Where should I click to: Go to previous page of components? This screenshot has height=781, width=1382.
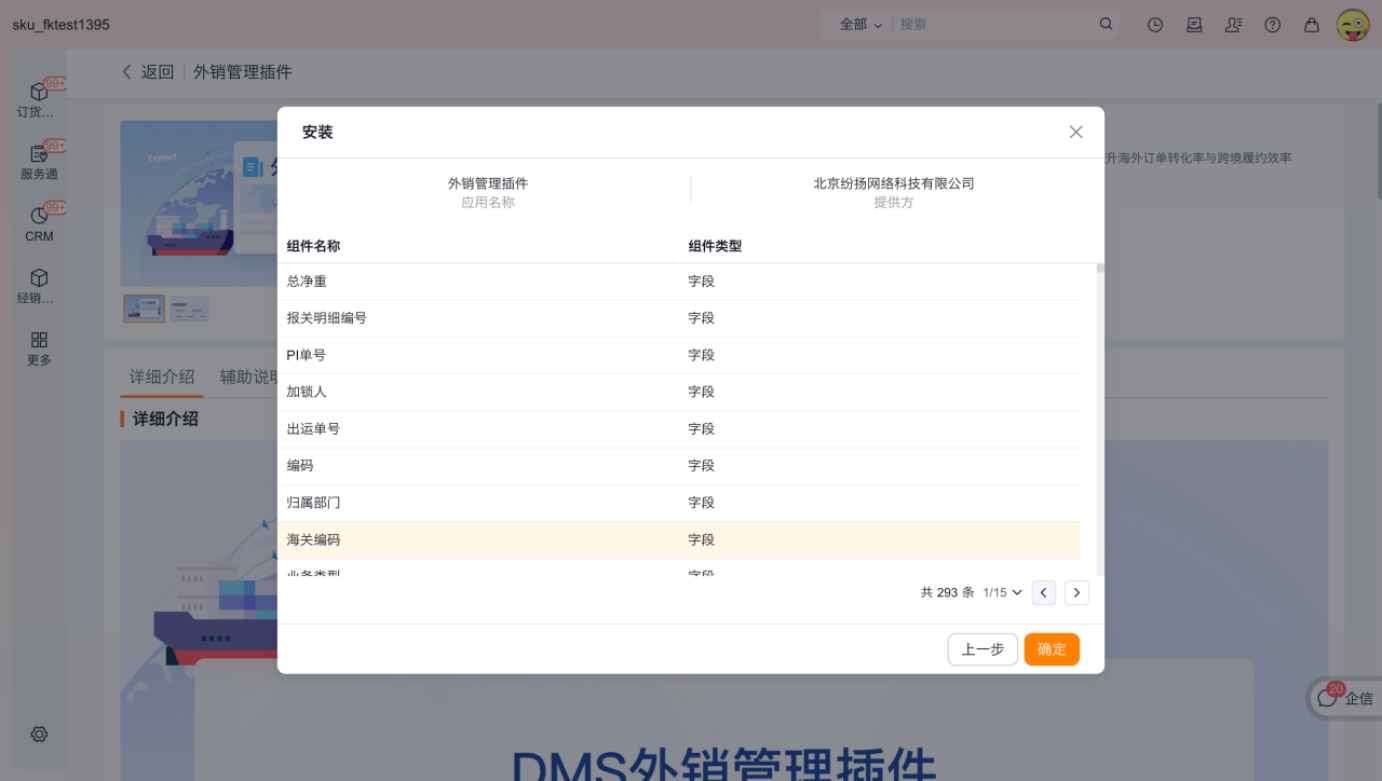point(1044,592)
